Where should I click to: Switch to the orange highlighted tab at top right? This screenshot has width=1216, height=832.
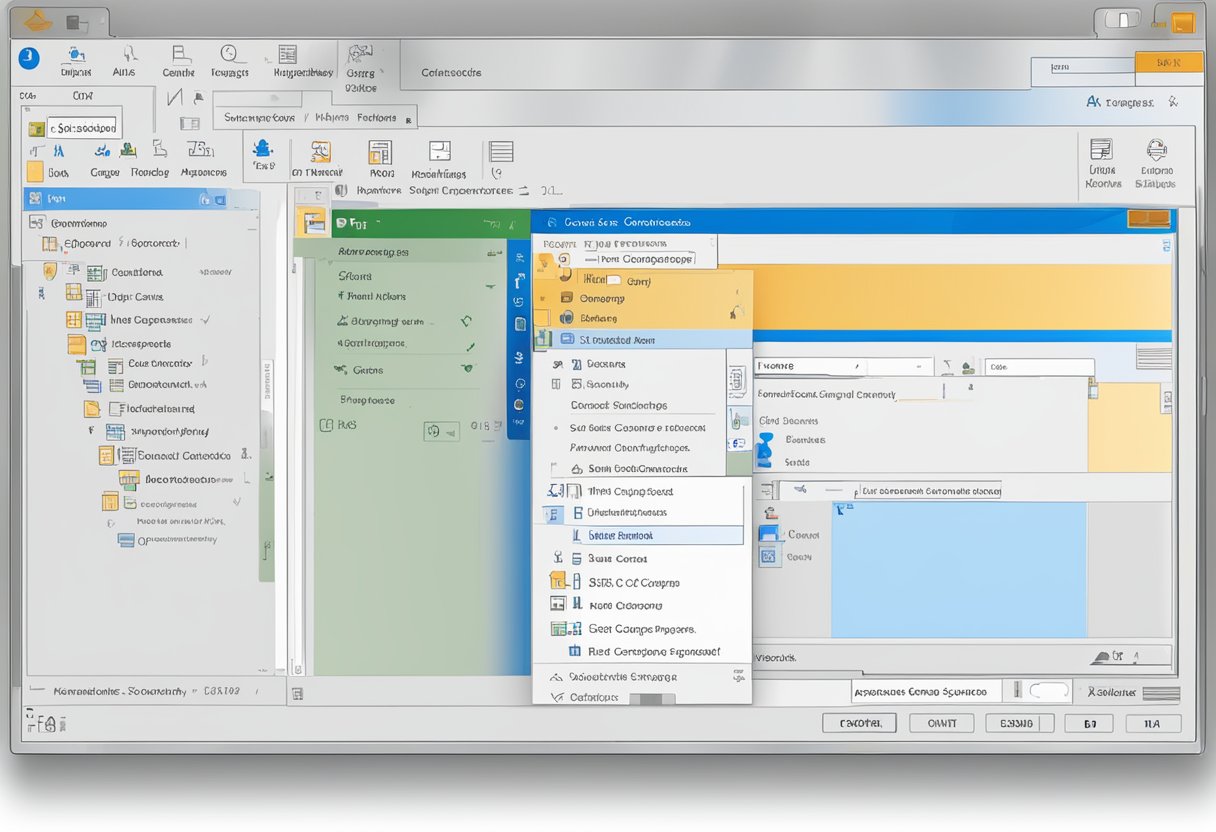[x=1168, y=63]
